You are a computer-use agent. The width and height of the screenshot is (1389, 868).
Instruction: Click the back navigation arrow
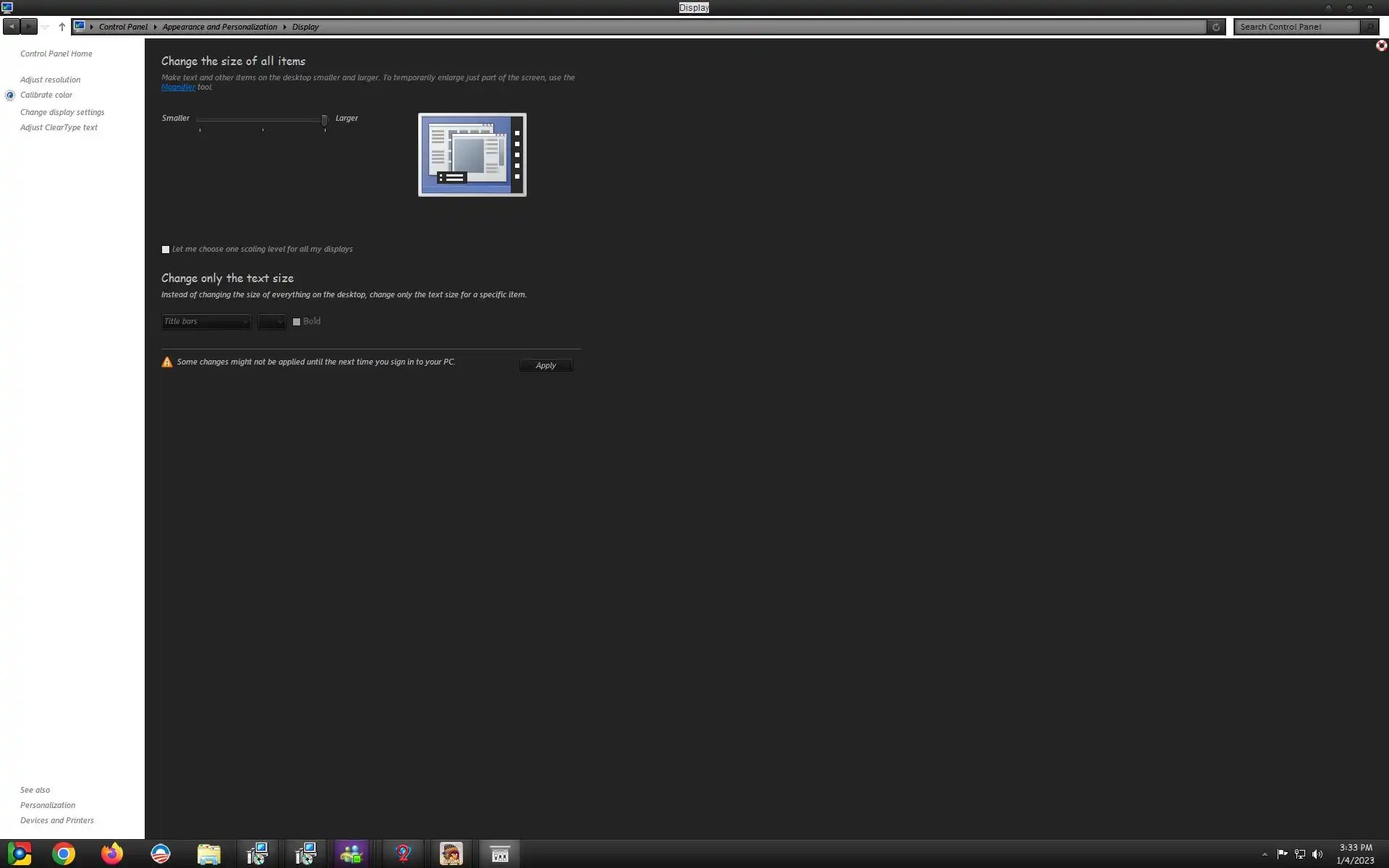click(x=12, y=27)
